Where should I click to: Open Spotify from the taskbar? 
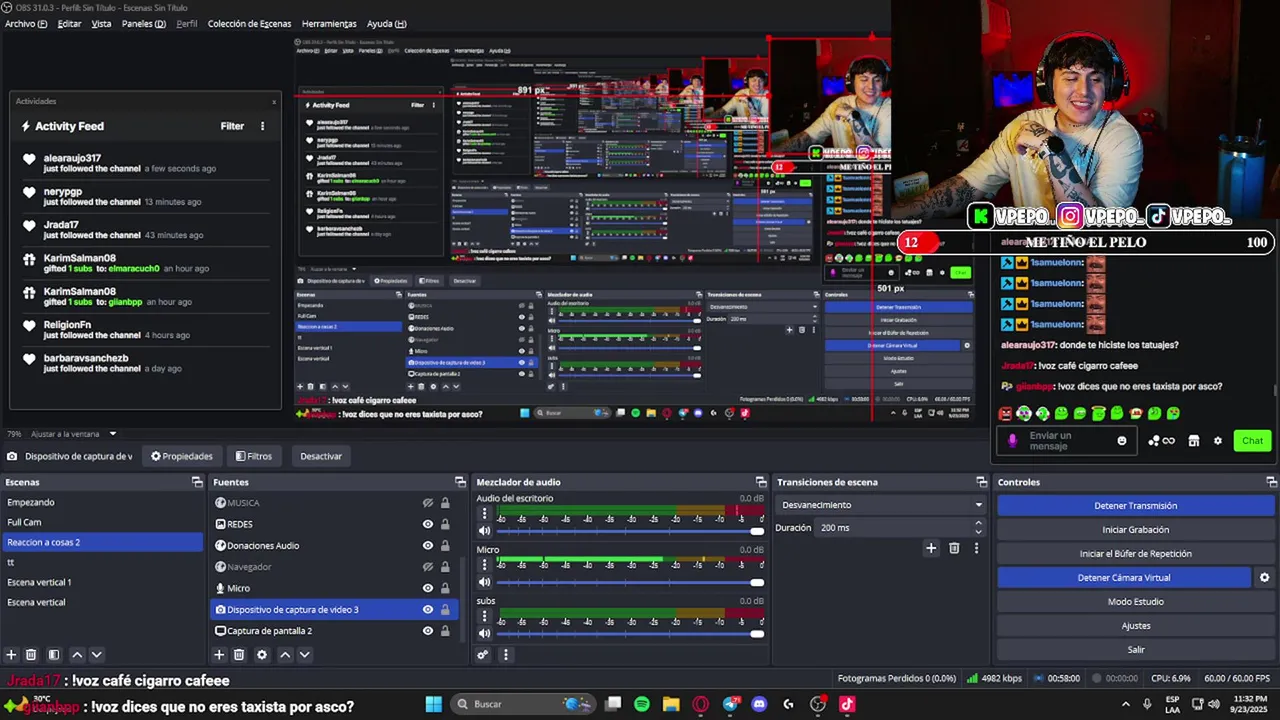pyautogui.click(x=642, y=704)
